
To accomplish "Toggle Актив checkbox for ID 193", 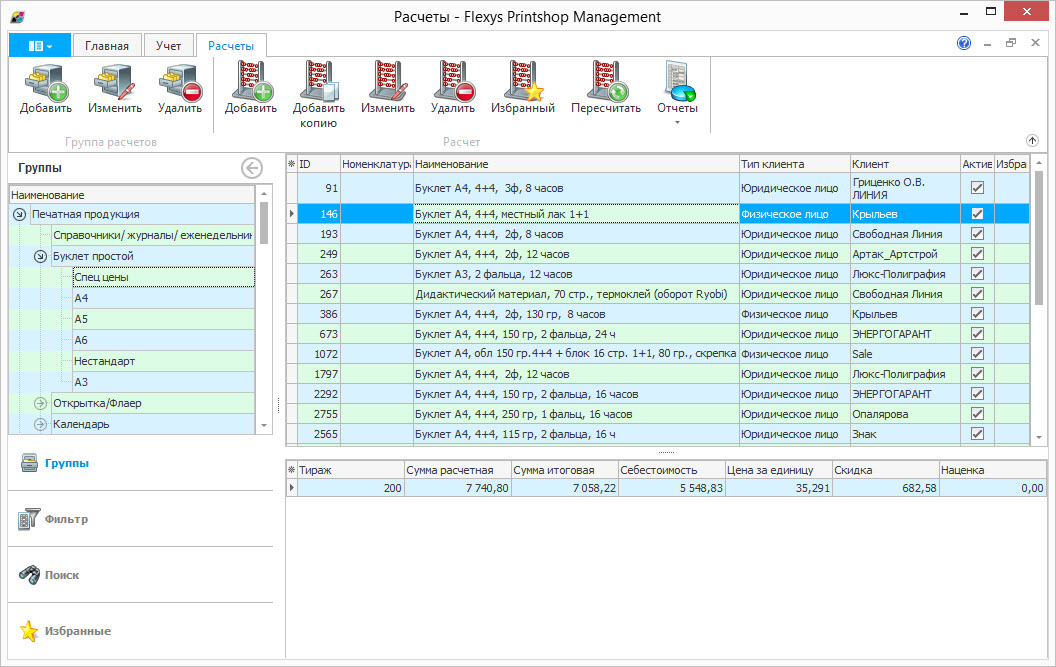I will point(977,234).
